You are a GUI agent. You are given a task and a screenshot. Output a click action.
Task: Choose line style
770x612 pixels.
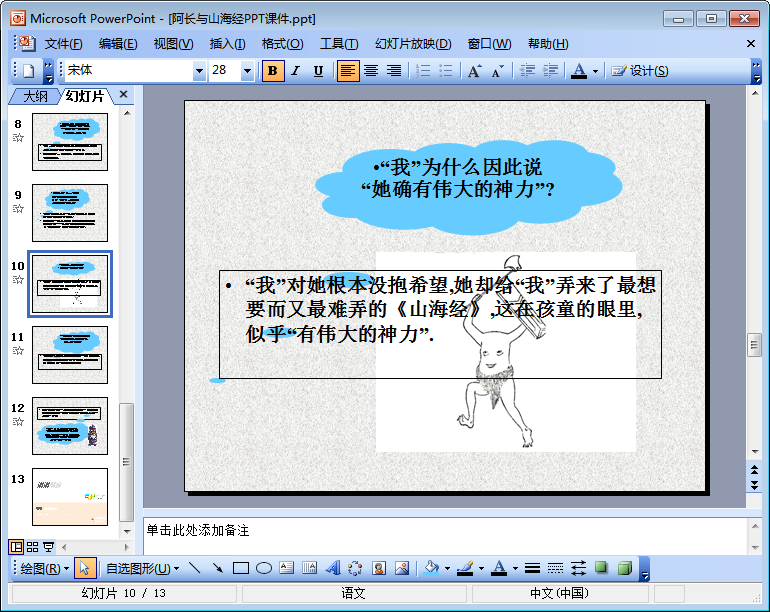[x=532, y=568]
